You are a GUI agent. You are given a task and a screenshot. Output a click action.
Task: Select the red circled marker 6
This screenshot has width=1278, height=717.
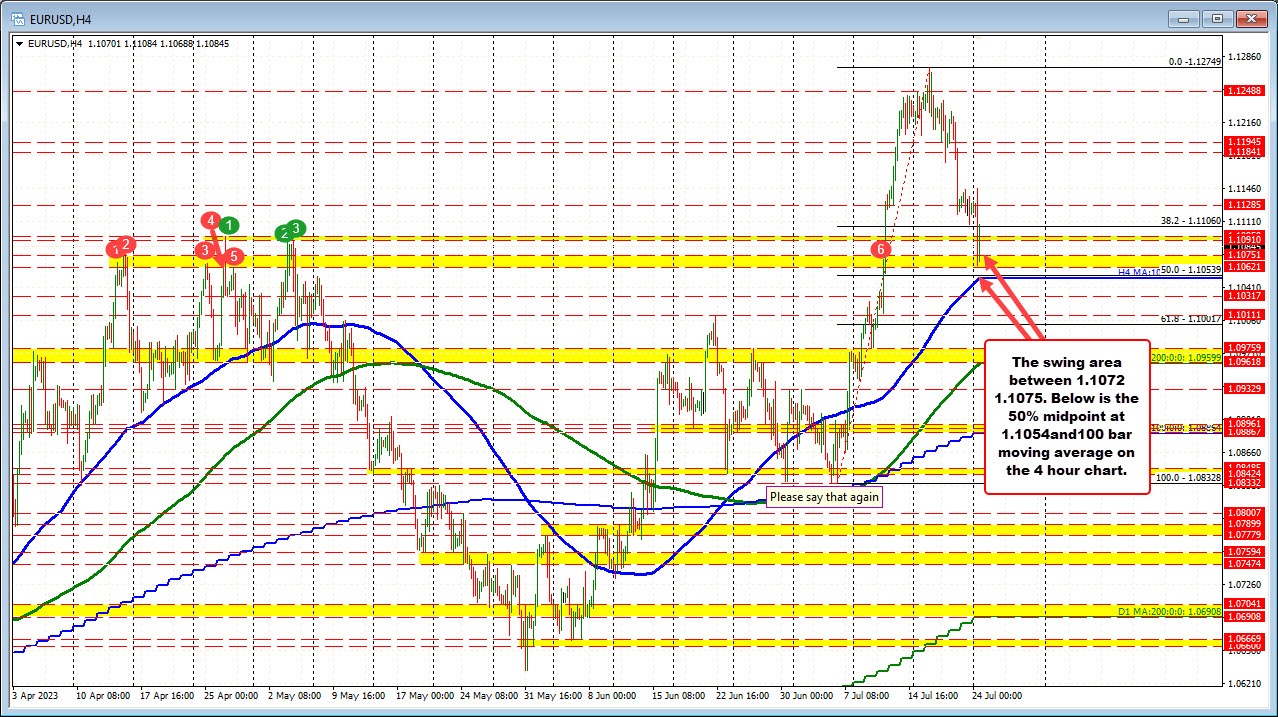880,250
